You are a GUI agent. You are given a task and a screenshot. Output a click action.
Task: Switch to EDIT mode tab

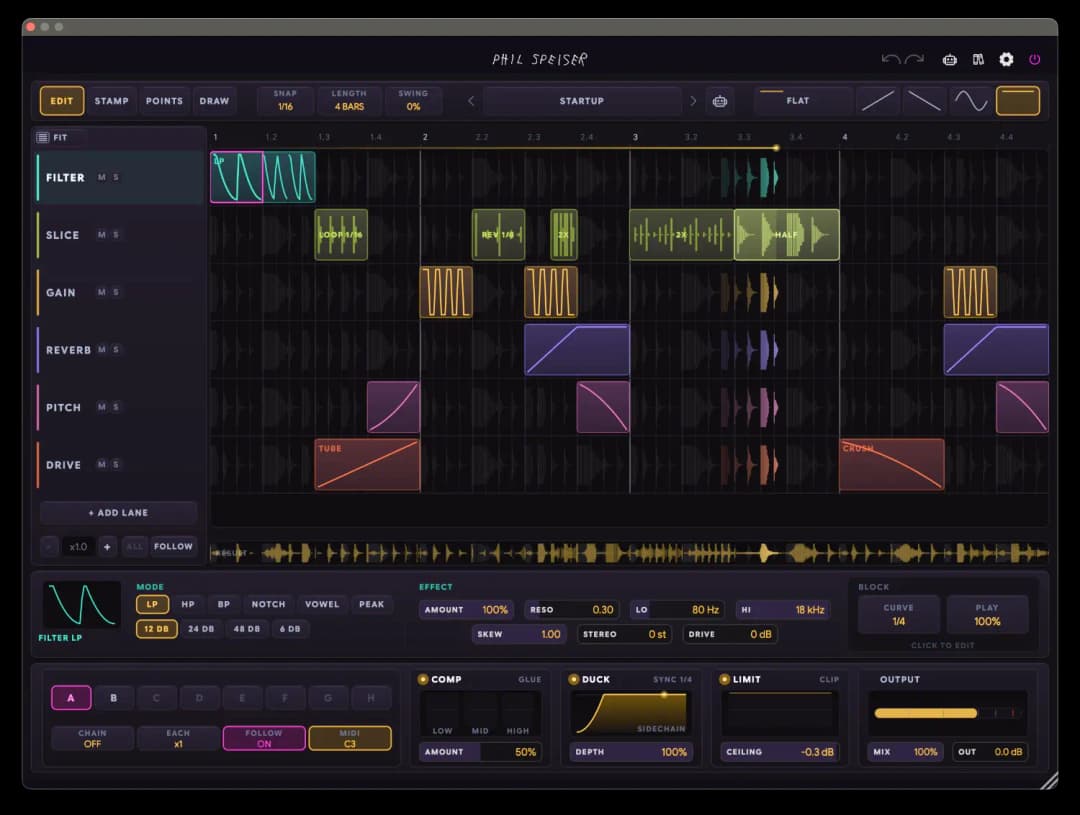62,101
